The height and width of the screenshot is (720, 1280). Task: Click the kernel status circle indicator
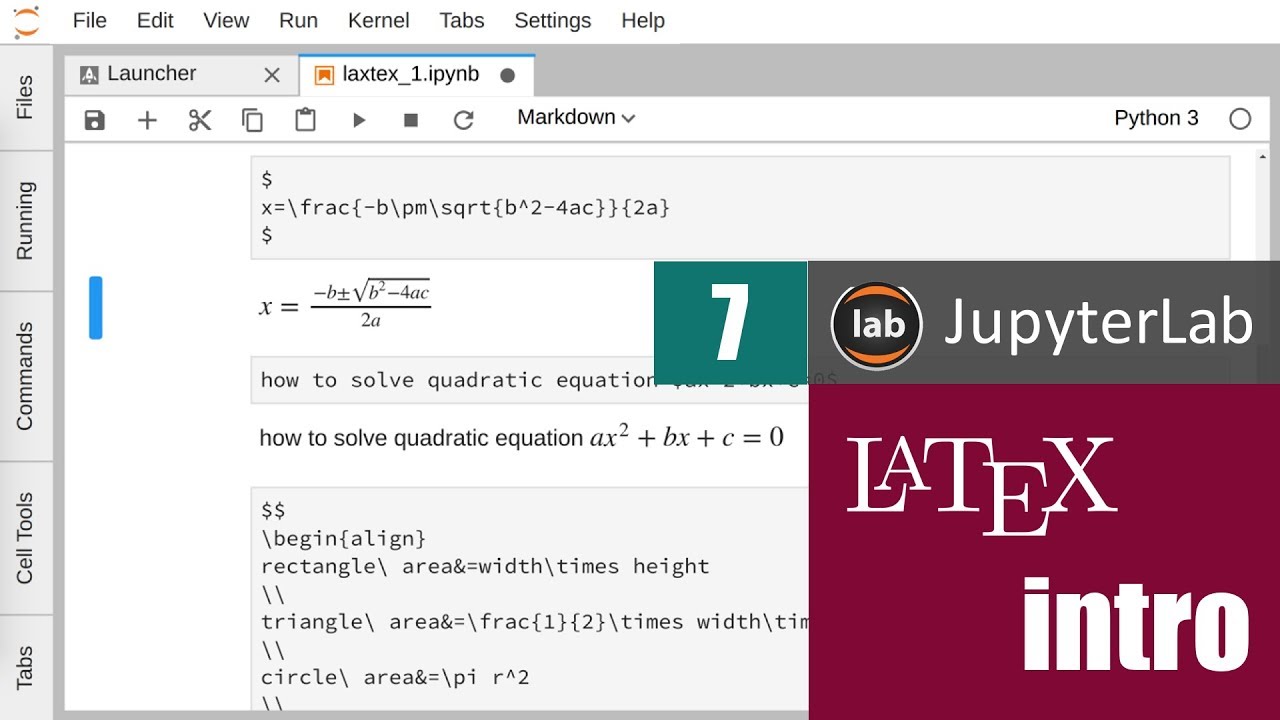1240,119
